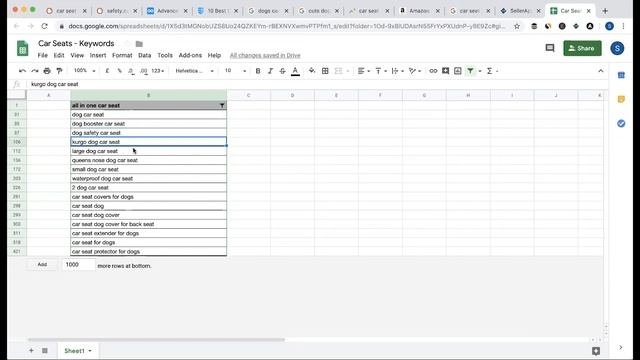The image size is (640, 360).
Task: Open the zoom 100% dropdown
Action: point(84,71)
